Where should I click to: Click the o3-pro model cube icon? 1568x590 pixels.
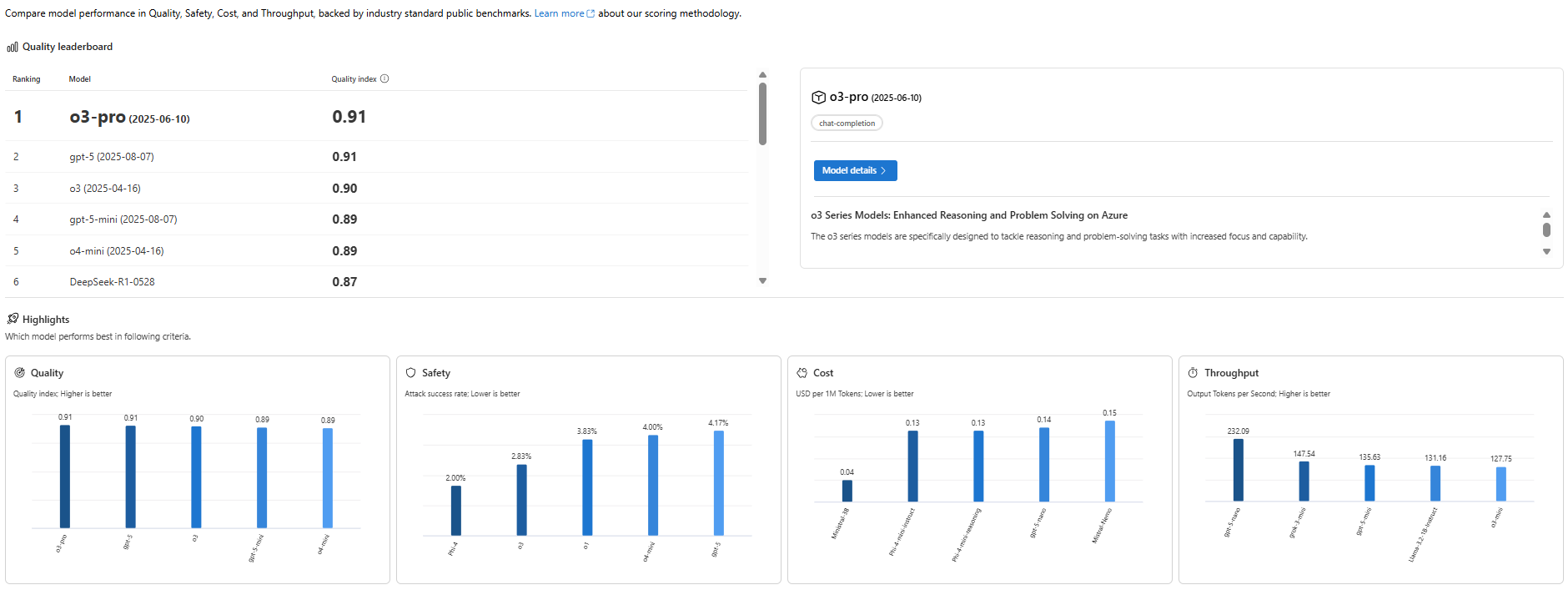(818, 98)
